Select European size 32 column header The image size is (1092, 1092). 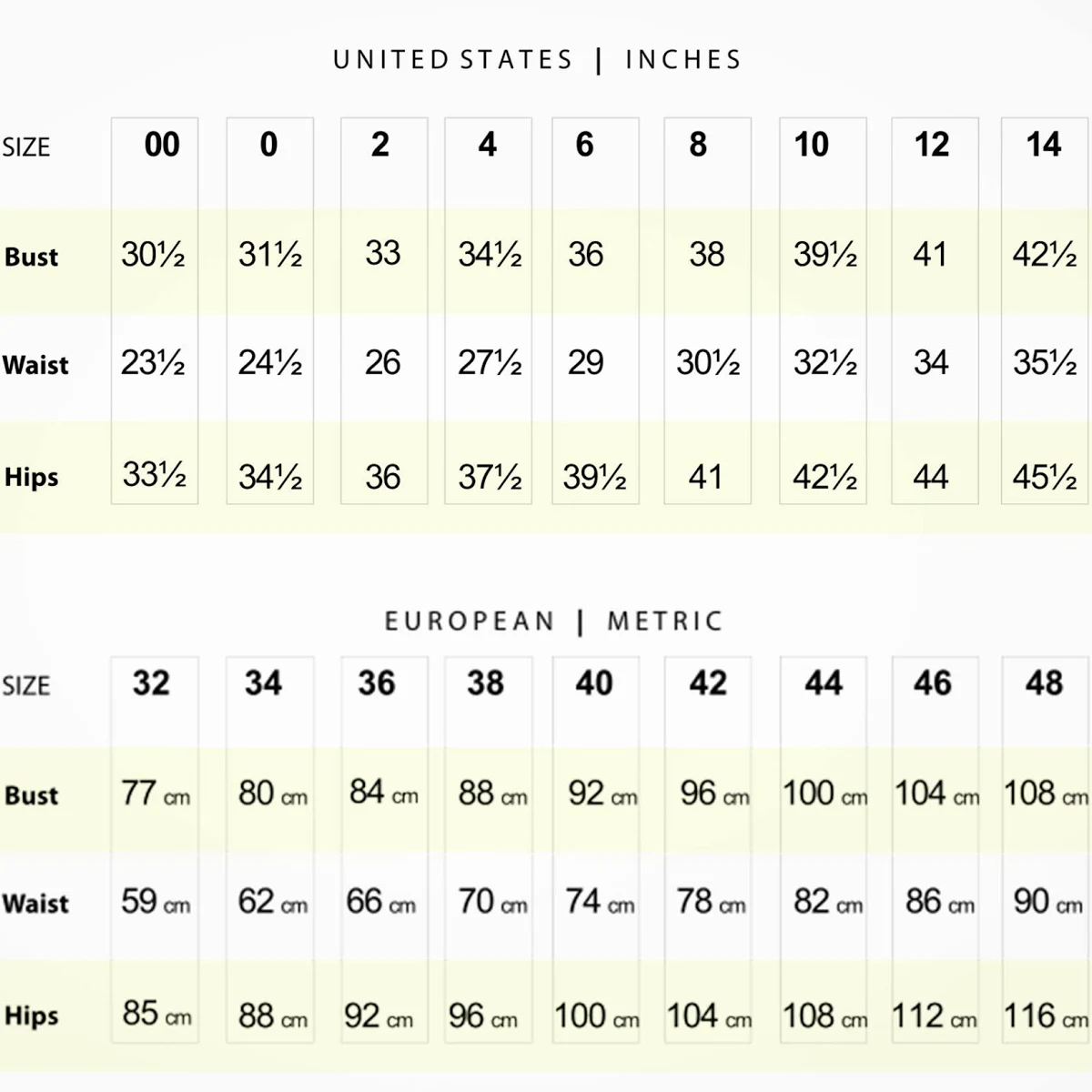tap(151, 683)
